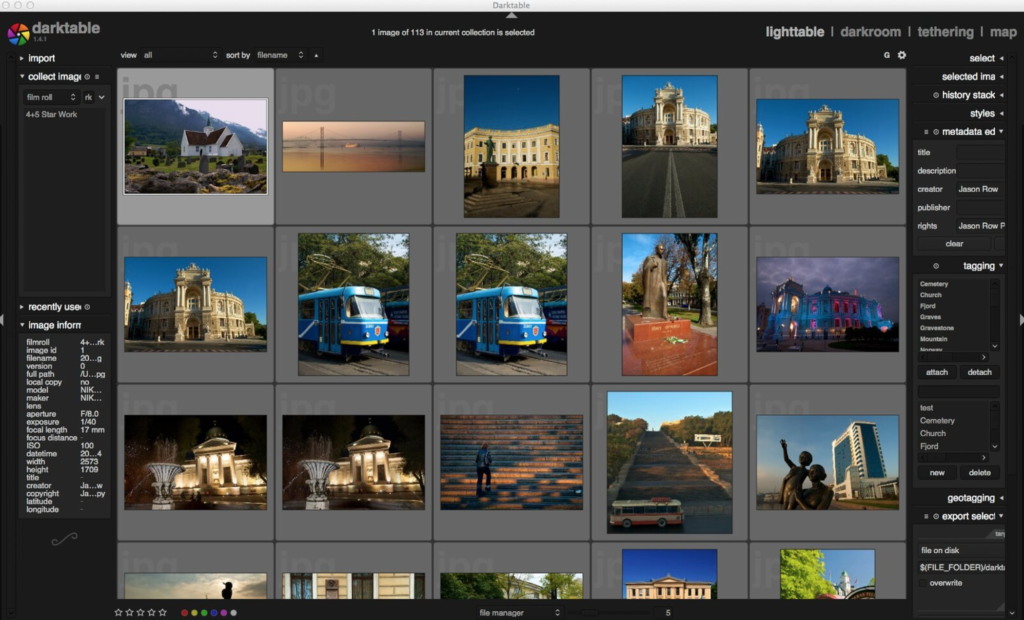Screen dimensions: 1024x620
Task: Collapse the top panel arrow
Action: (511, 14)
